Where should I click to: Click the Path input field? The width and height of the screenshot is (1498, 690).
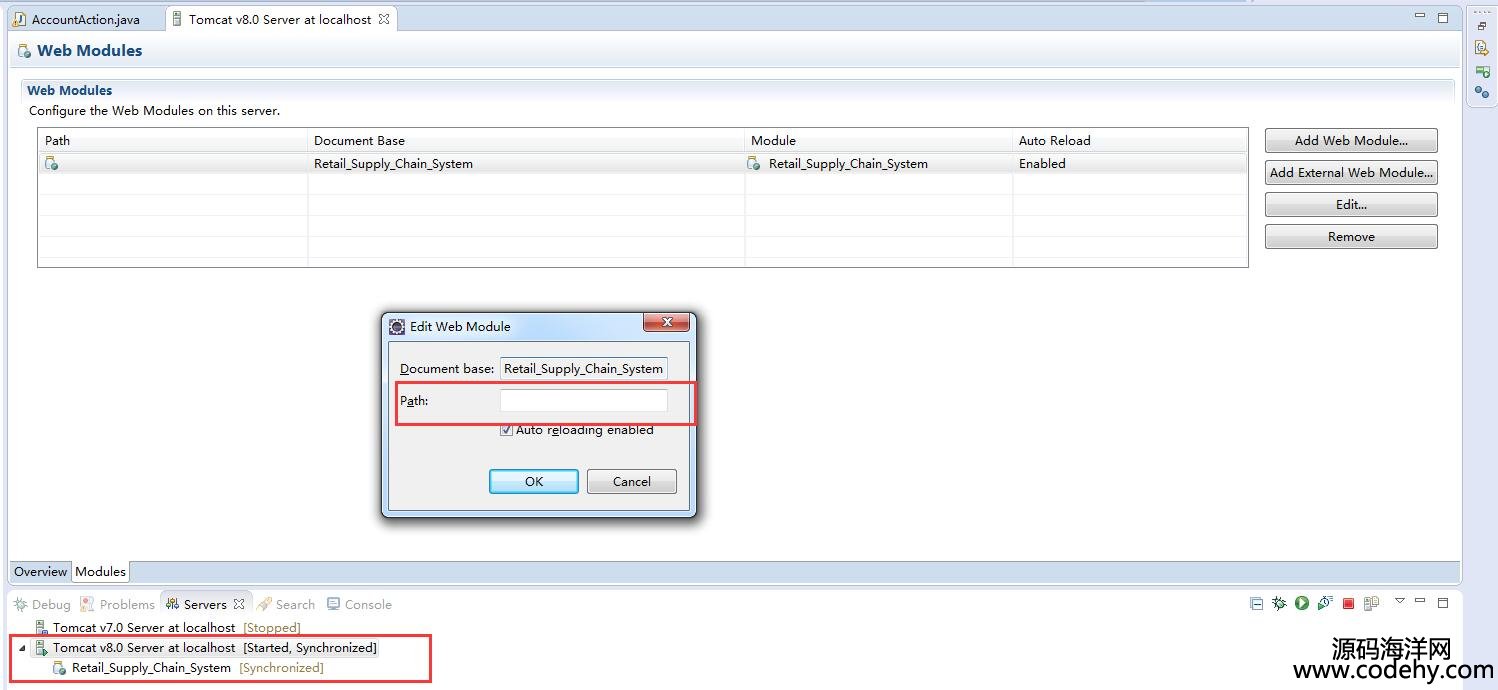(583, 400)
